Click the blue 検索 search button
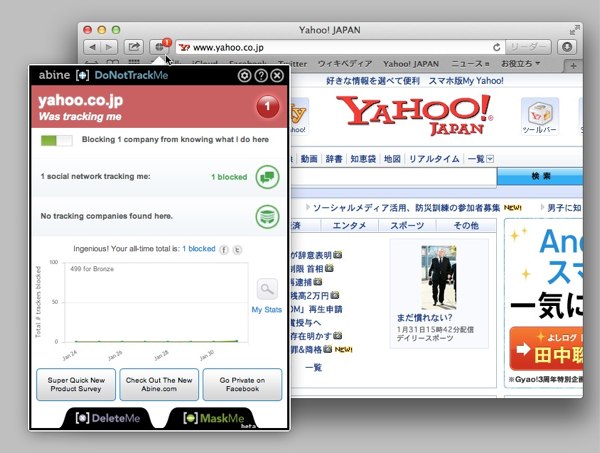600x453 pixels. tap(540, 176)
